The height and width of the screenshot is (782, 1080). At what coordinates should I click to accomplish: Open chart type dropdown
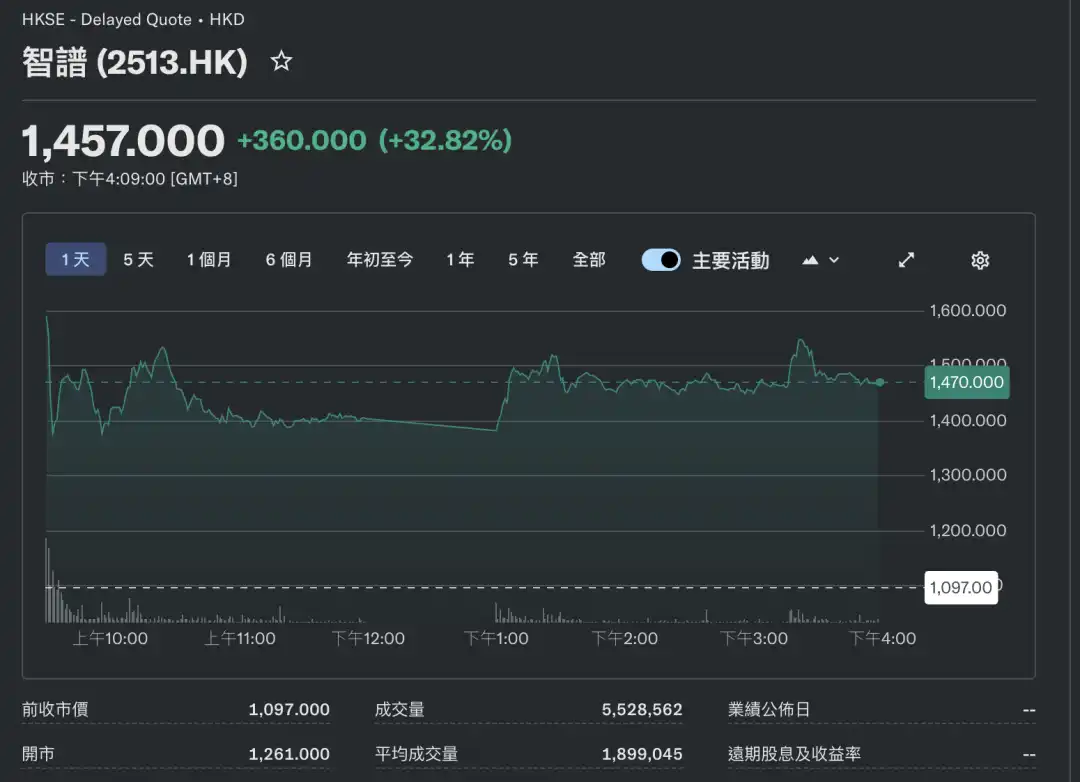(x=821, y=260)
